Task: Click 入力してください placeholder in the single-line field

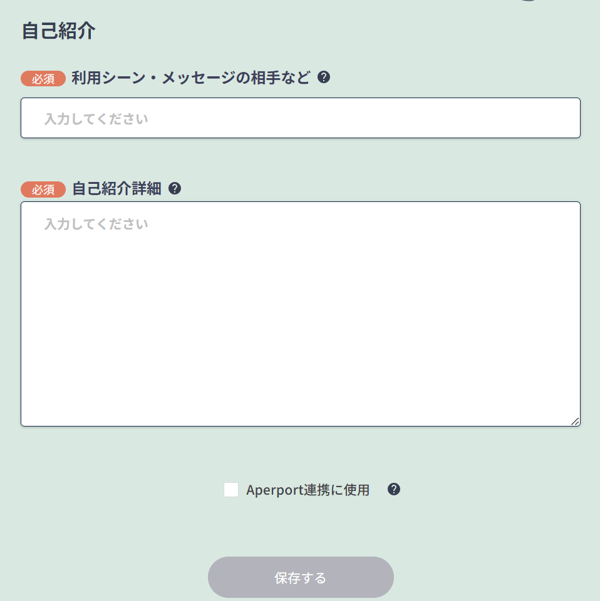Action: 96,119
